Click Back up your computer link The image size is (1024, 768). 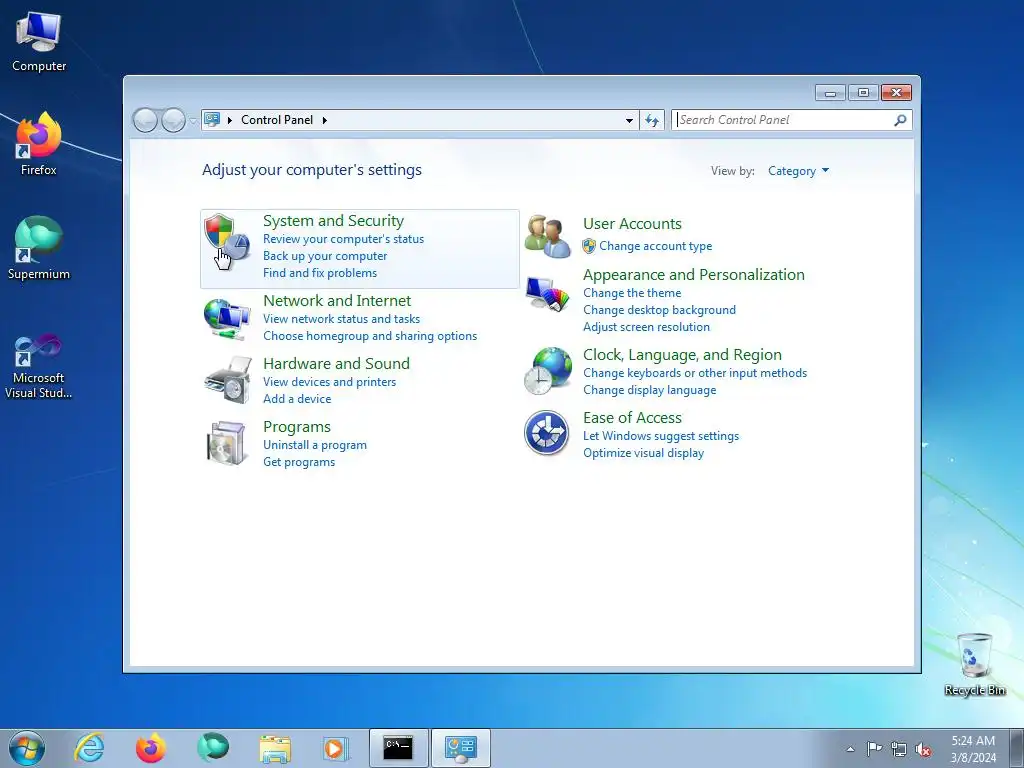pos(325,256)
